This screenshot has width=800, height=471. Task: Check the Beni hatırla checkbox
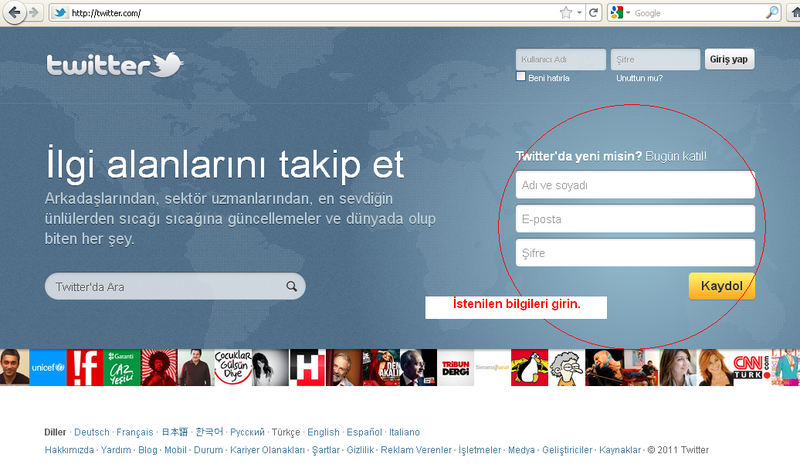tap(520, 77)
